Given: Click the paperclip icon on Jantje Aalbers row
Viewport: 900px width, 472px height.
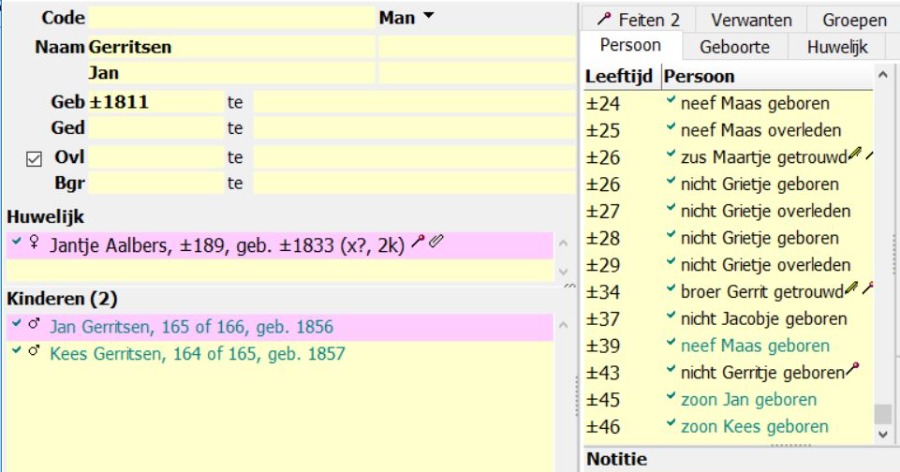Looking at the screenshot, I should click(435, 241).
